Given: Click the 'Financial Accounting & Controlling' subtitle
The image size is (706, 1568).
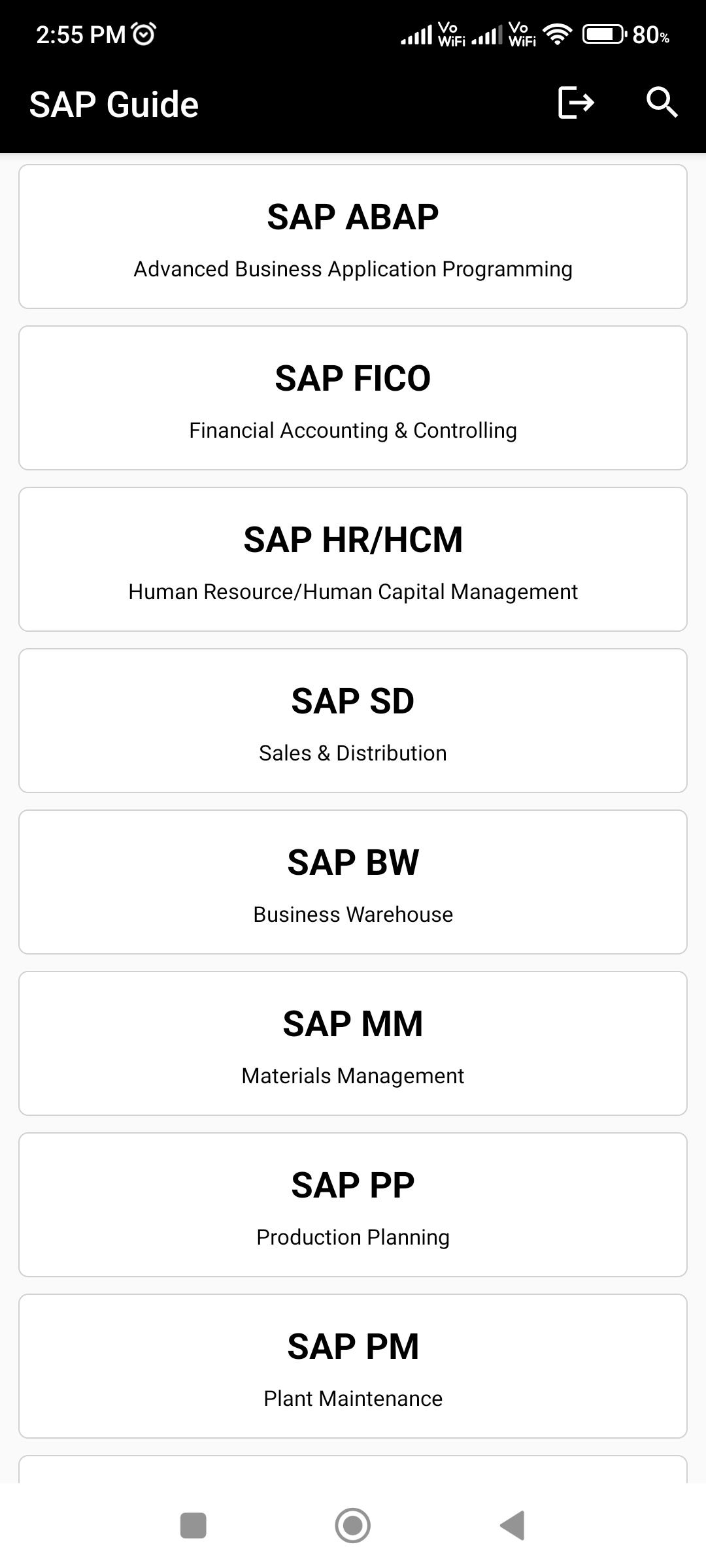Looking at the screenshot, I should pyautogui.click(x=353, y=431).
